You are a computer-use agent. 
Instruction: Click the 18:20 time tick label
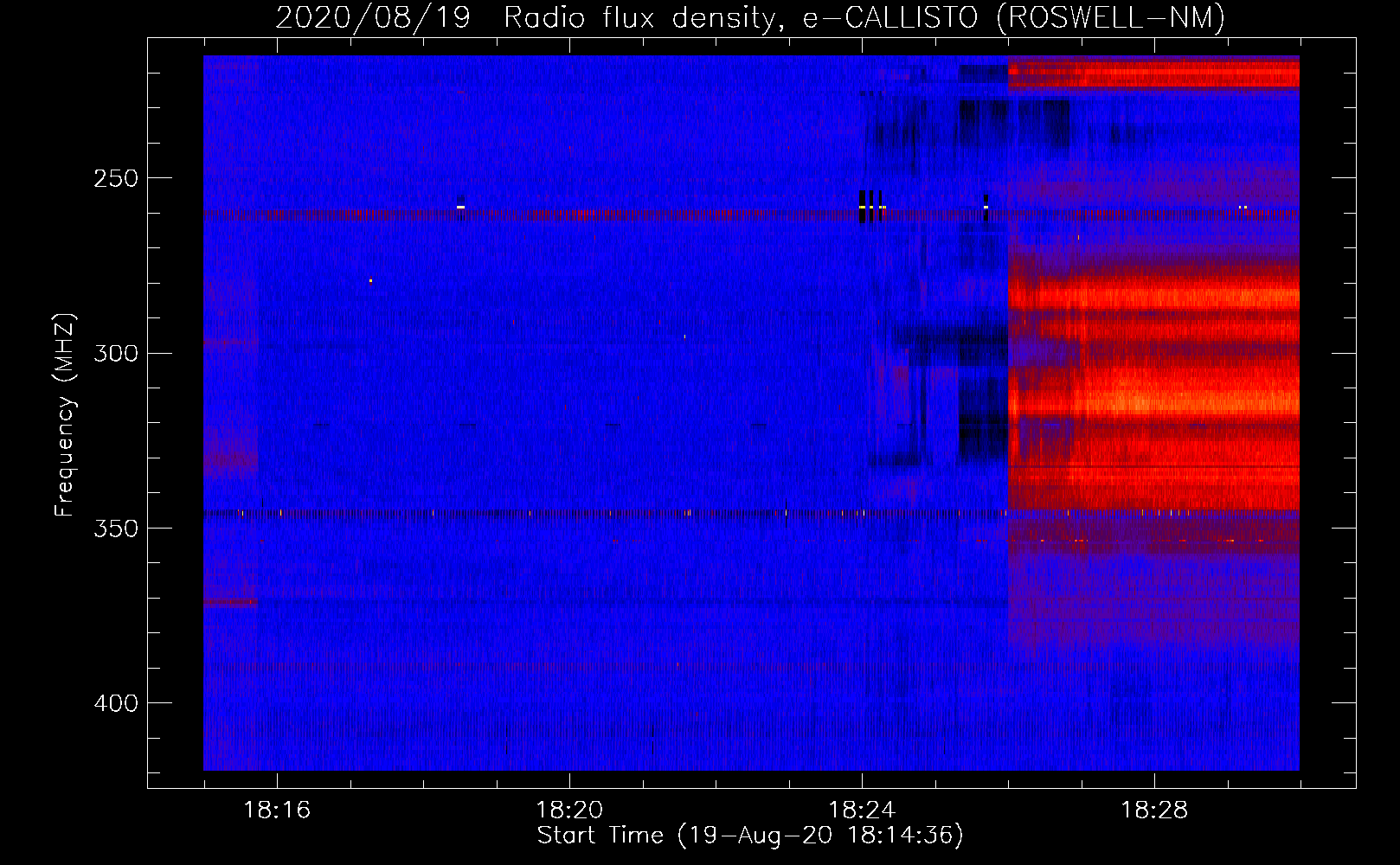pyautogui.click(x=569, y=811)
